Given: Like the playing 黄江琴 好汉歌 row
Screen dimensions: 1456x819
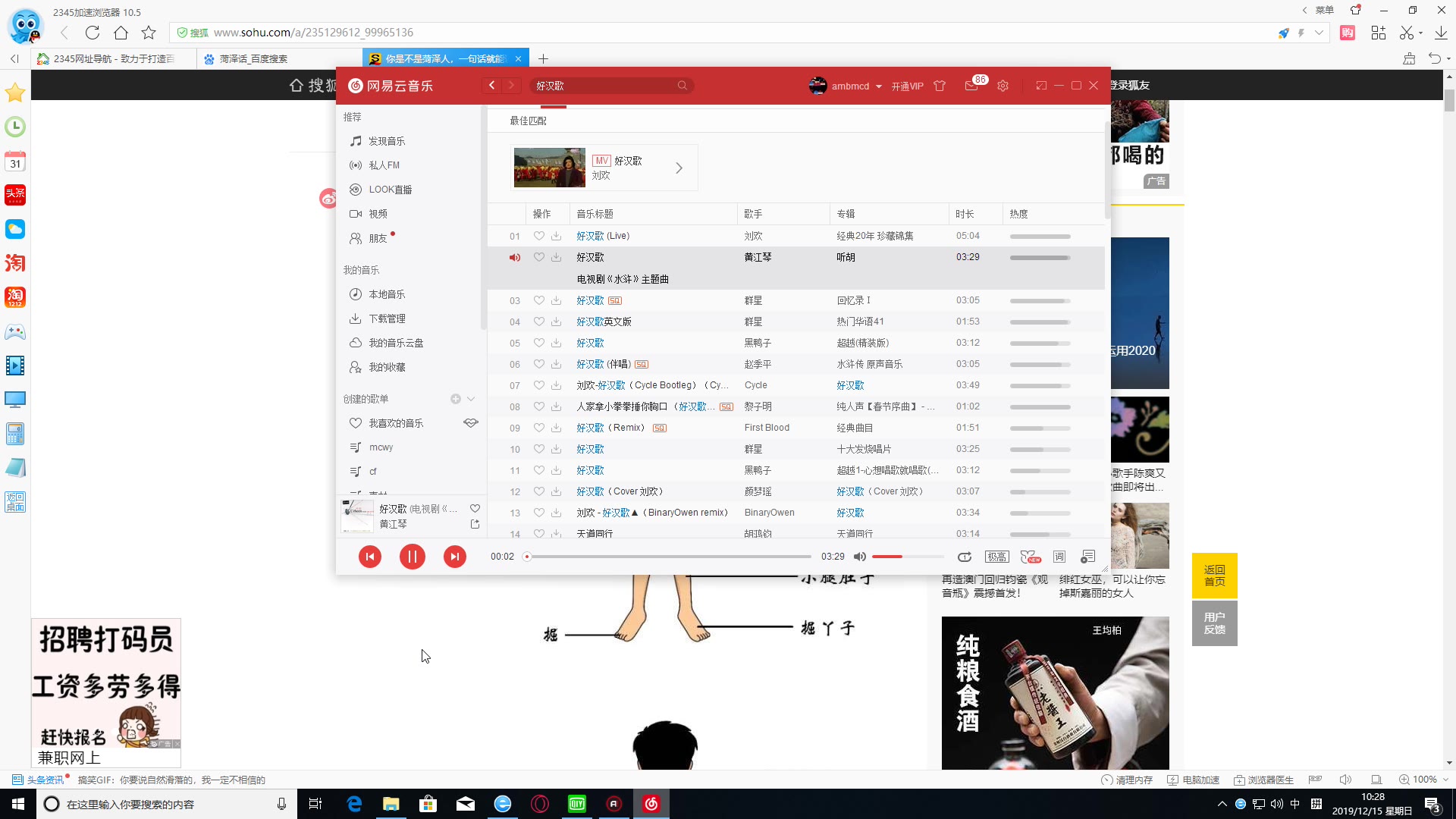Looking at the screenshot, I should click(539, 257).
